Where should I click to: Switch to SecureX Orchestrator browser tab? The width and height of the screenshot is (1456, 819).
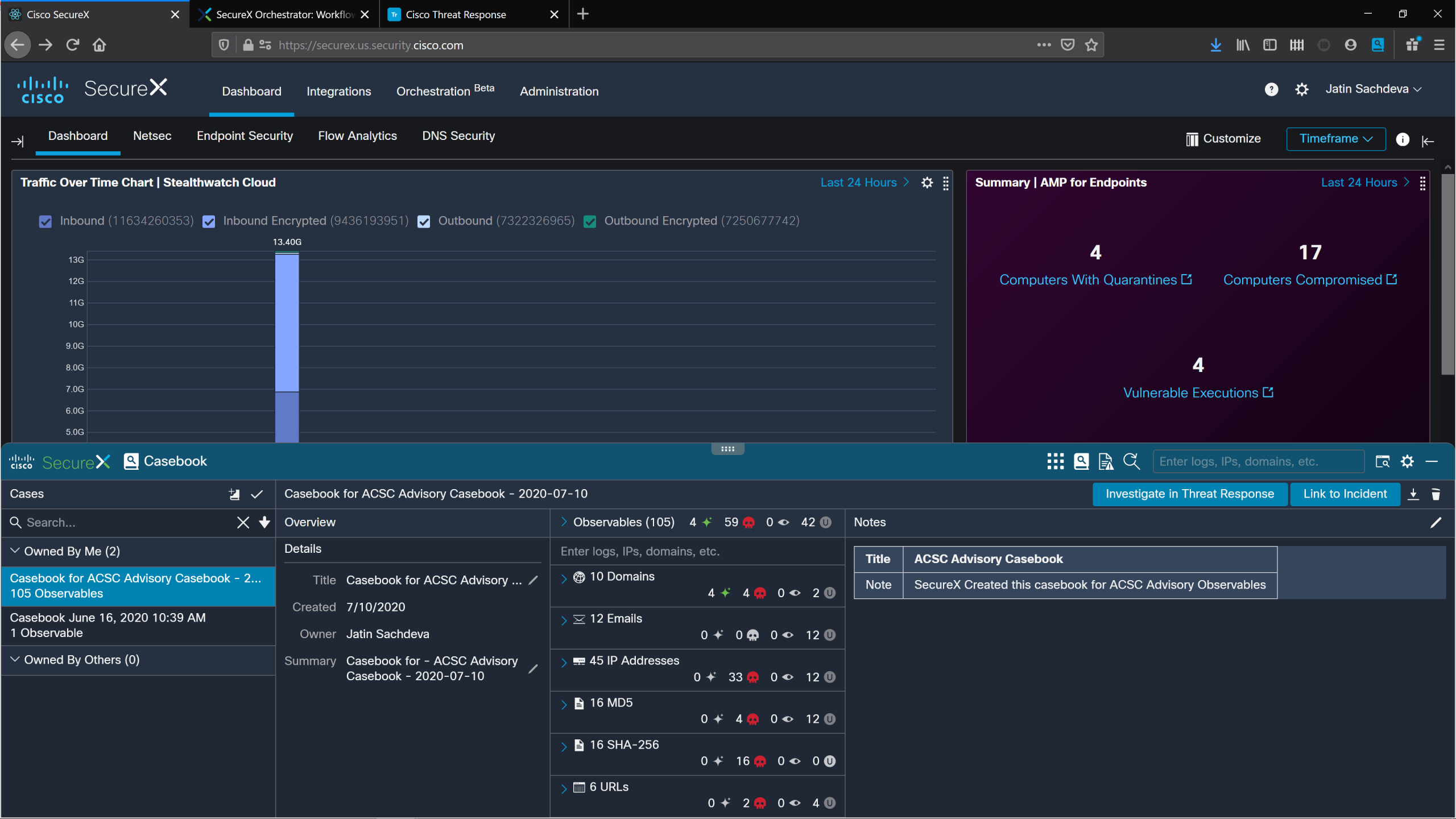[284, 14]
